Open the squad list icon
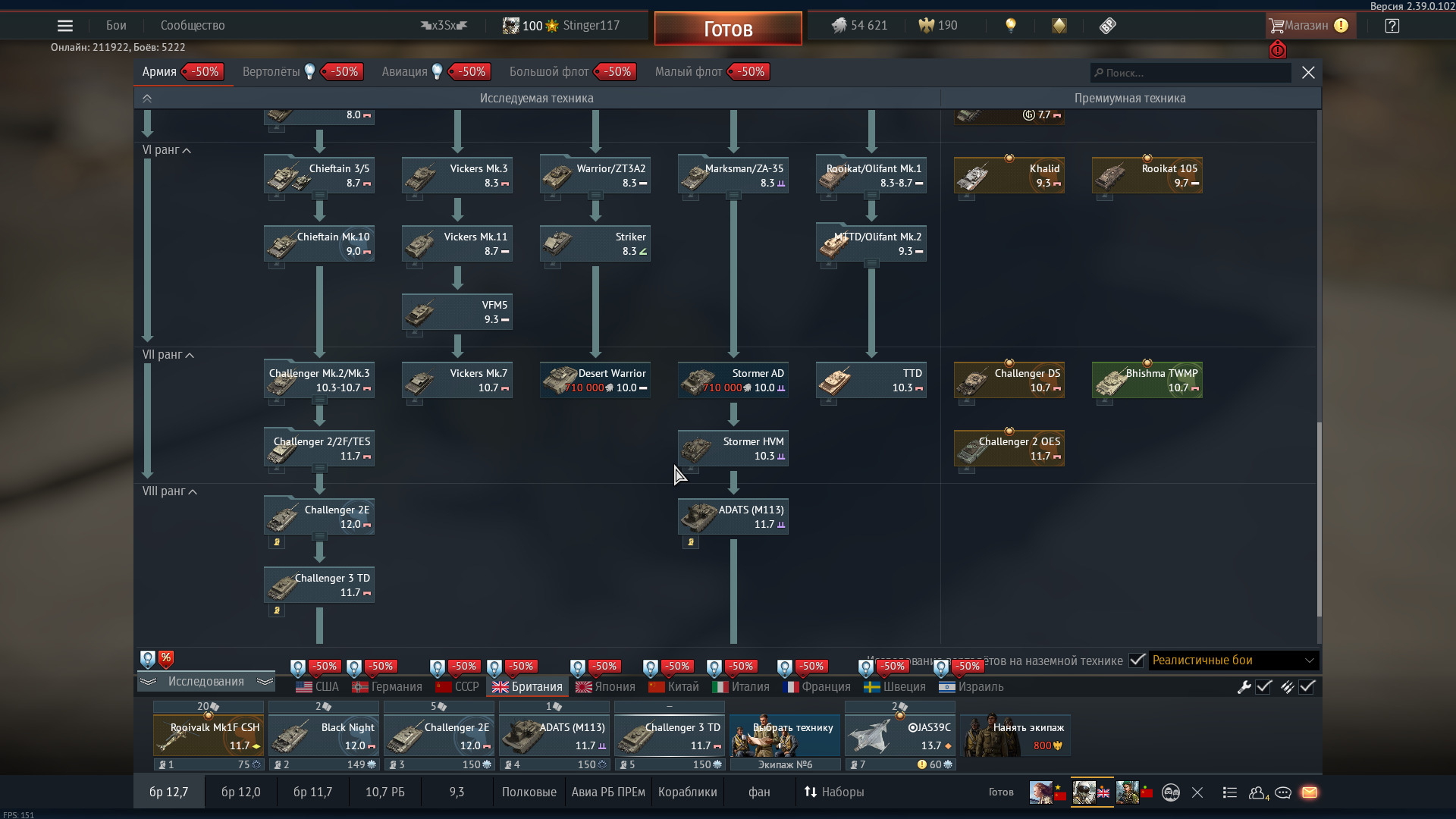Image resolution: width=1456 pixels, height=819 pixels. click(1230, 792)
